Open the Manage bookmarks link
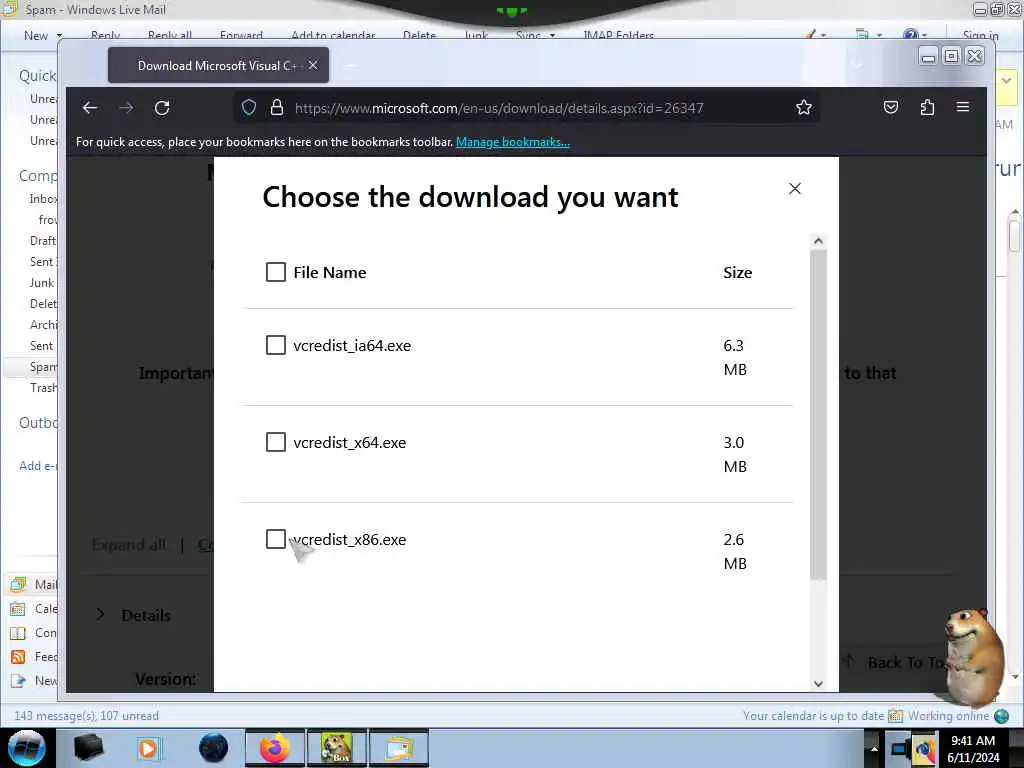The height and width of the screenshot is (768, 1024). pyautogui.click(x=513, y=142)
